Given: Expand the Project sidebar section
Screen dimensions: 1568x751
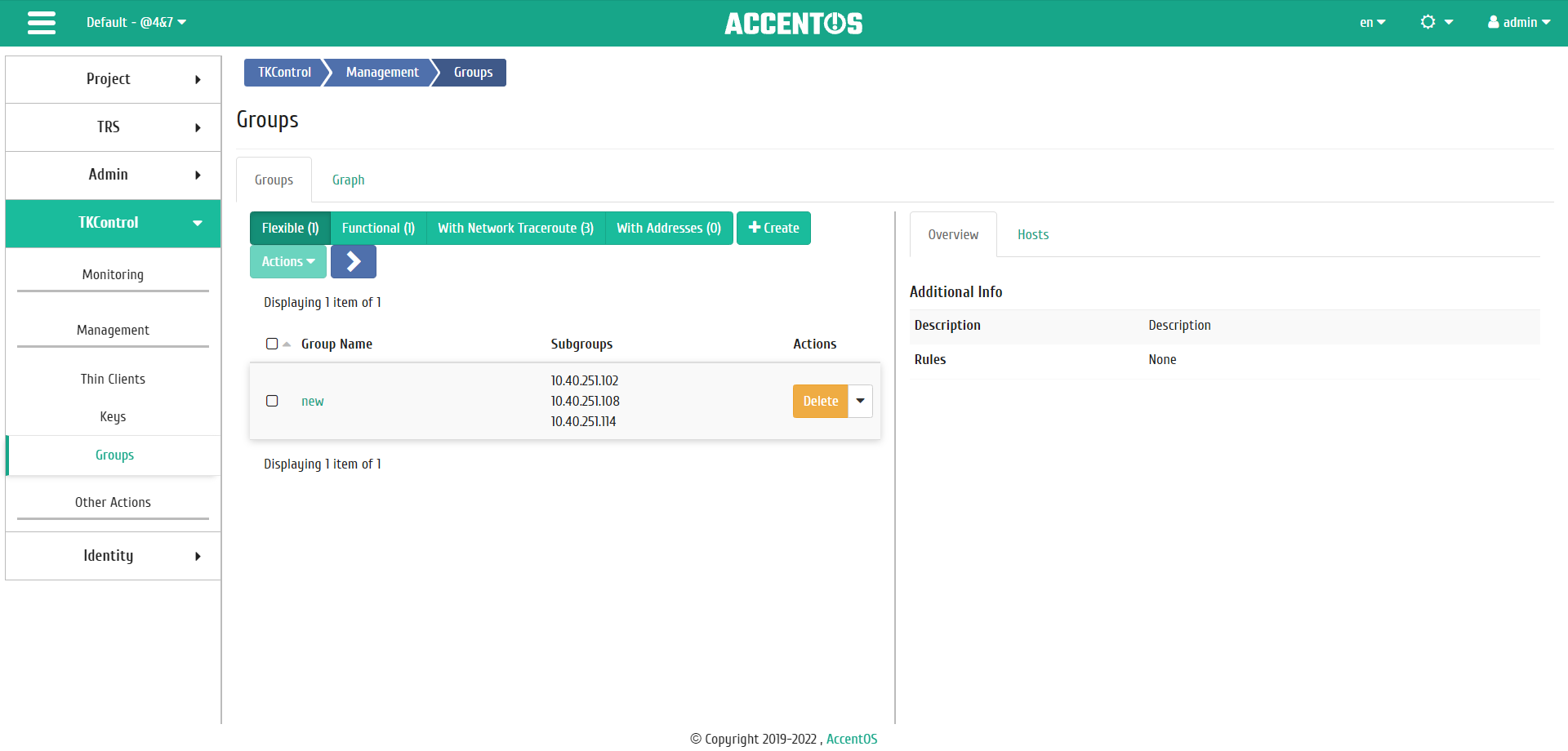Looking at the screenshot, I should point(114,79).
